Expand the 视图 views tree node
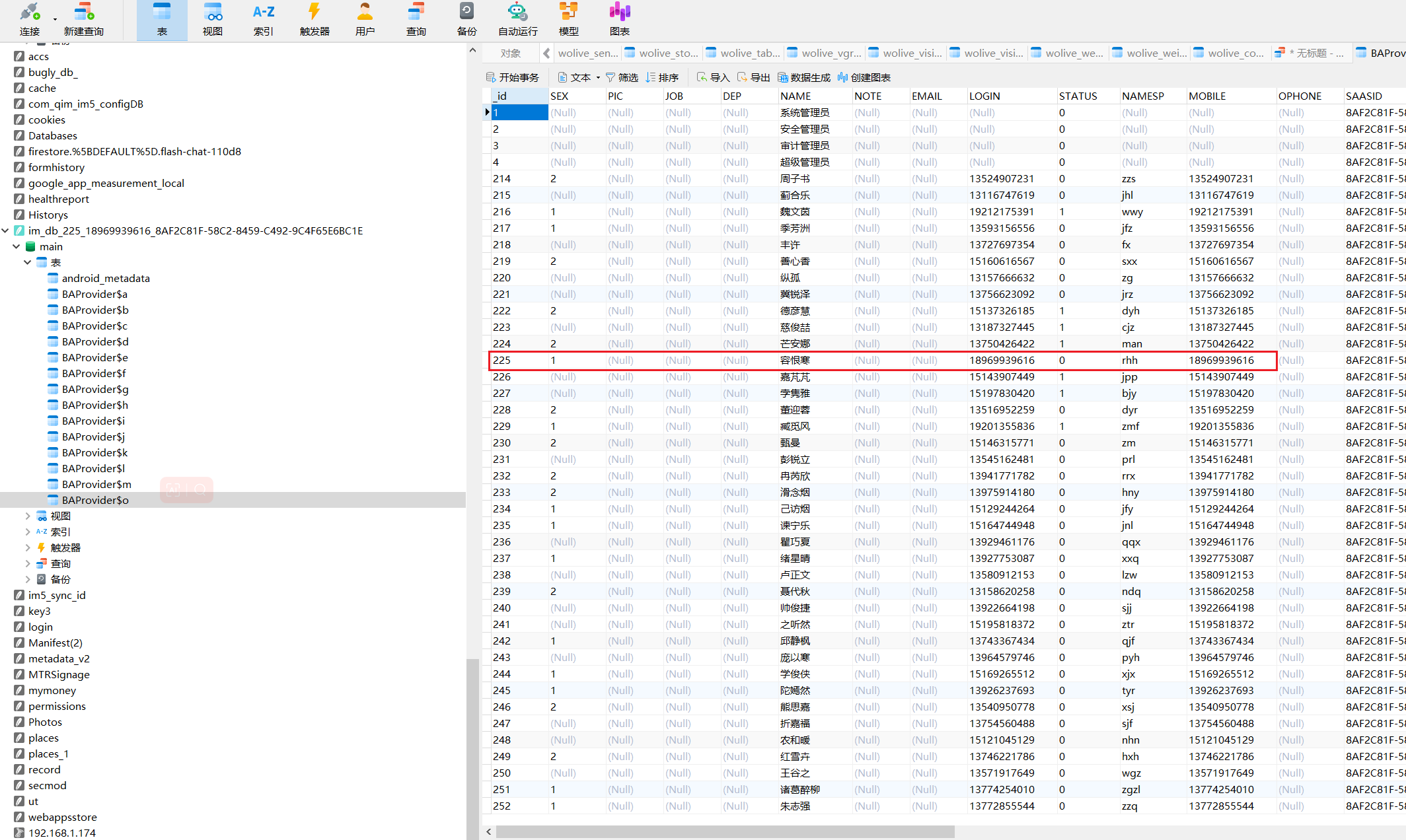The width and height of the screenshot is (1406, 840). [x=28, y=516]
